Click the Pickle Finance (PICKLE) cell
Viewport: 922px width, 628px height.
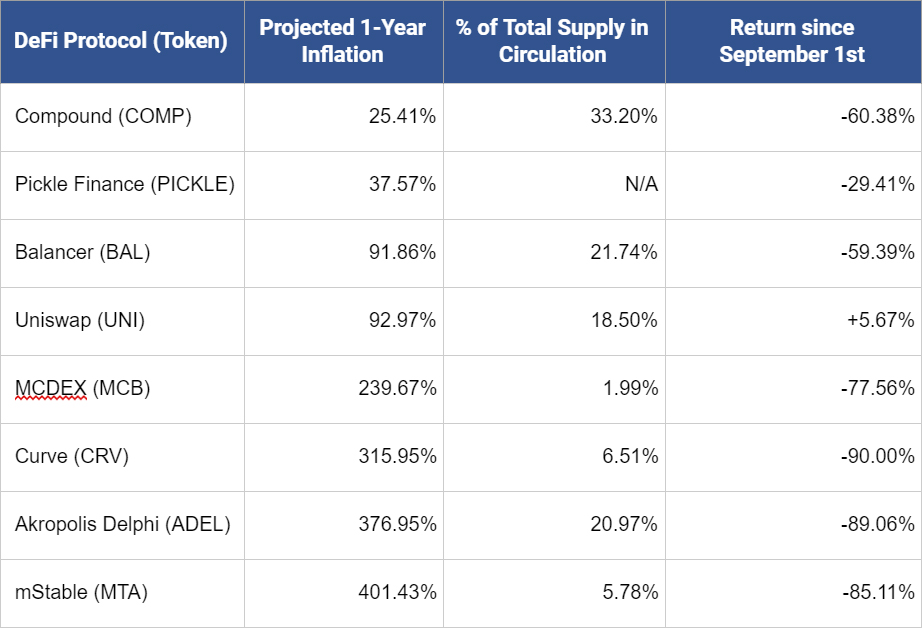[x=122, y=185]
